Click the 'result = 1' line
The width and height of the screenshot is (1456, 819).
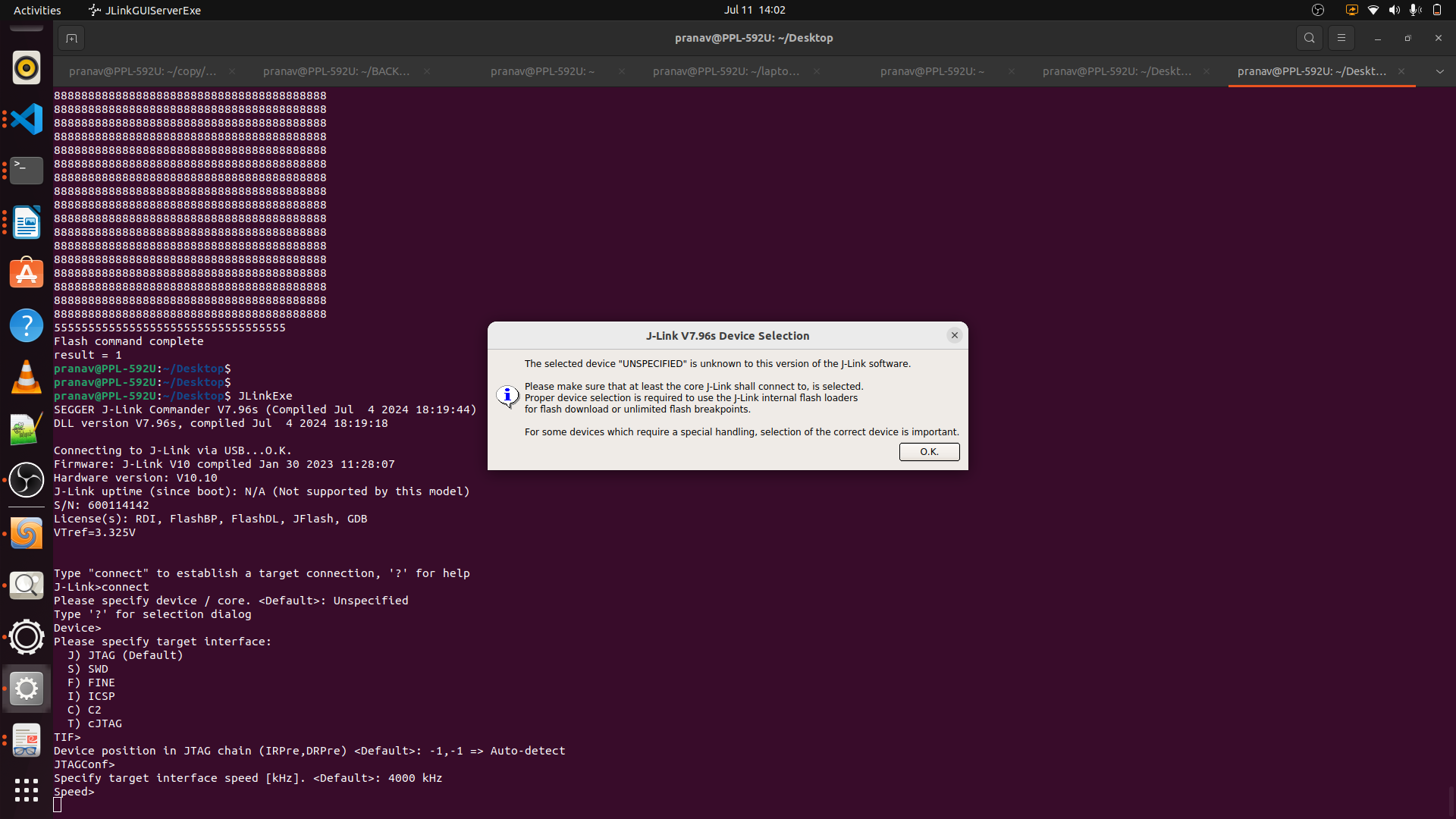88,355
